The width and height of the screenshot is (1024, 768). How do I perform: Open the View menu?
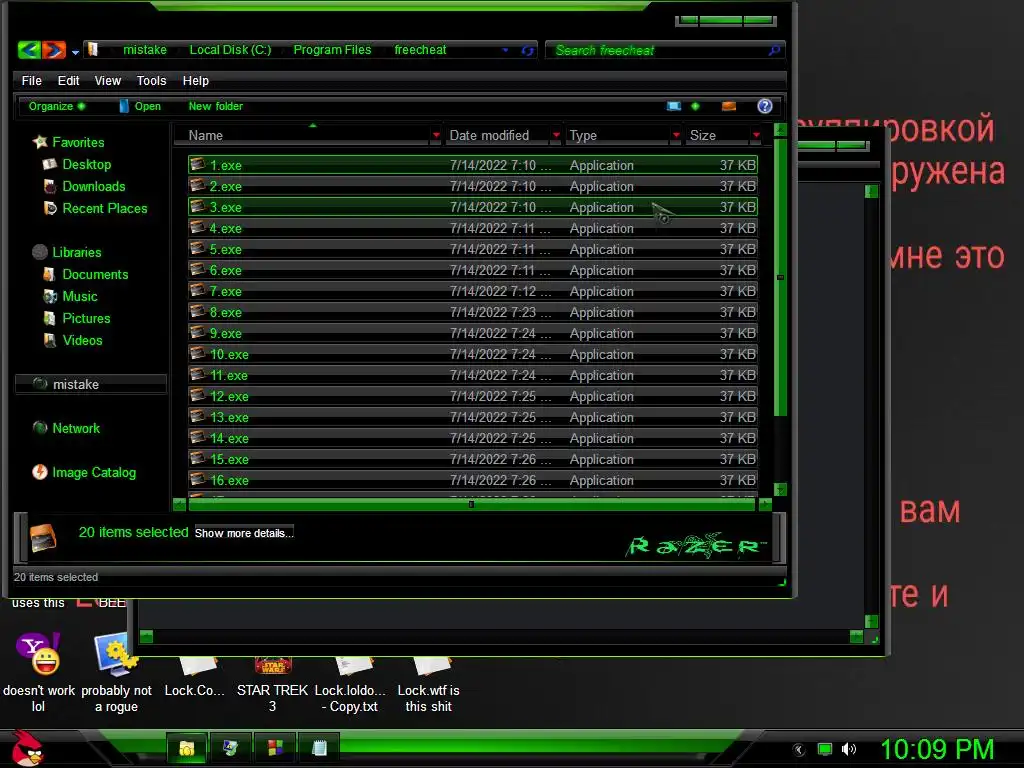coord(108,80)
